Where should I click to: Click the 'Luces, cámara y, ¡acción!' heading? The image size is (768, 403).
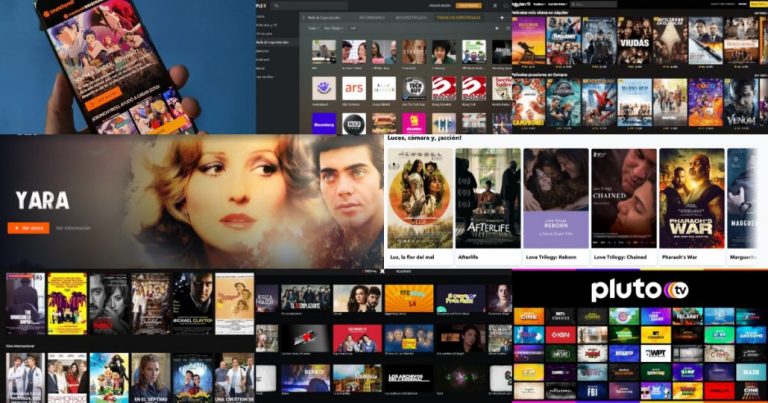tap(424, 138)
